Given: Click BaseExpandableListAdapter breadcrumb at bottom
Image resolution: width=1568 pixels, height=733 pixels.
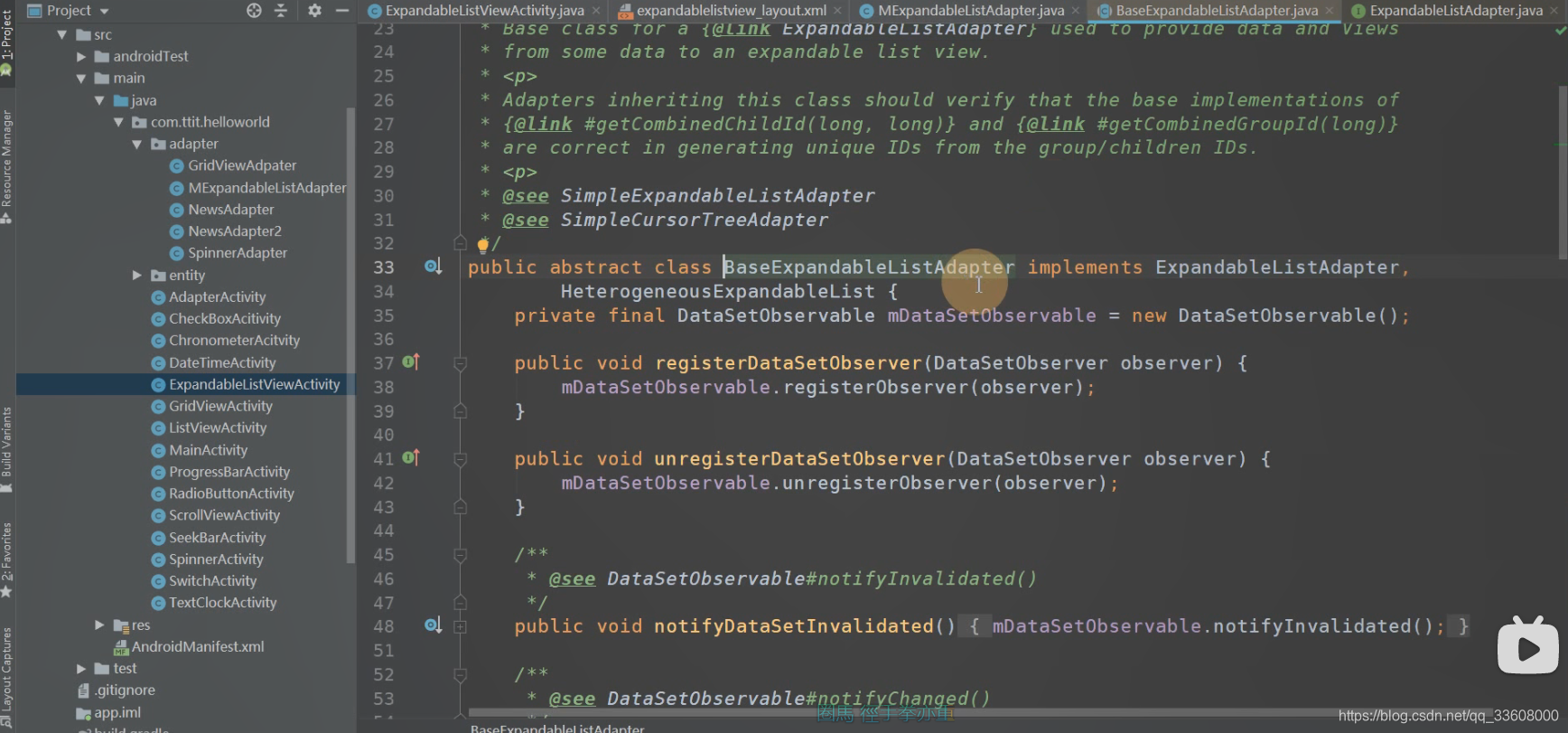Looking at the screenshot, I should [x=557, y=728].
